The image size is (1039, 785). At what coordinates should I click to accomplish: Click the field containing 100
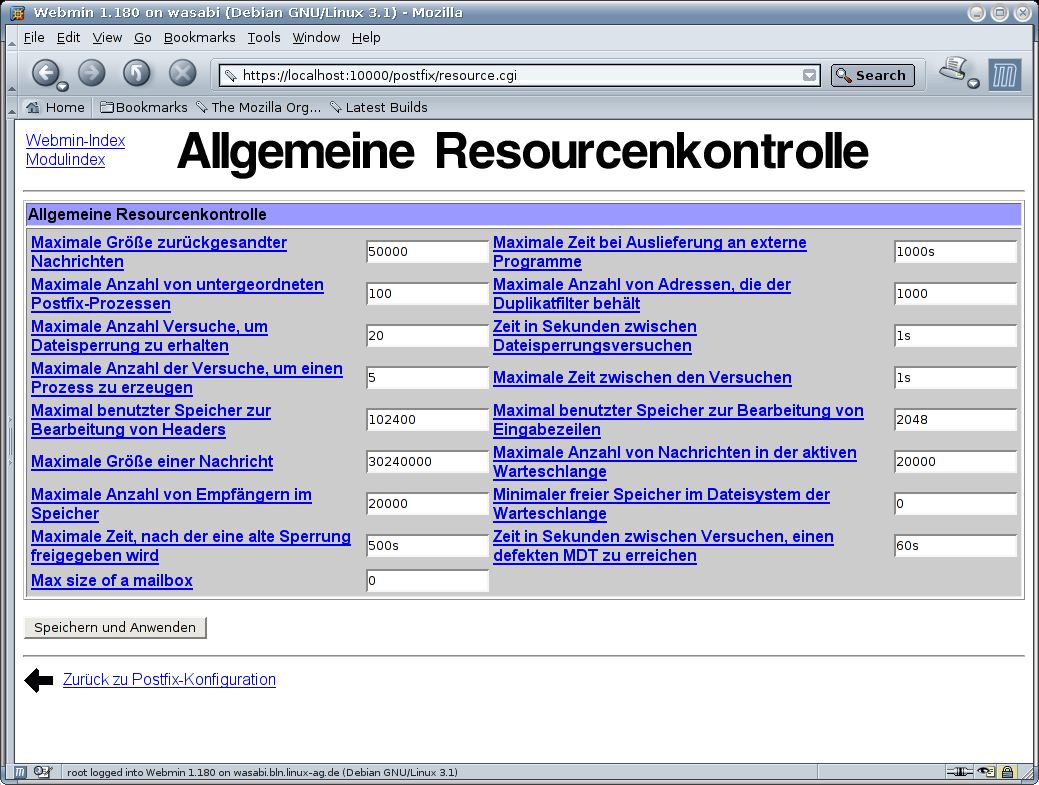[x=427, y=293]
